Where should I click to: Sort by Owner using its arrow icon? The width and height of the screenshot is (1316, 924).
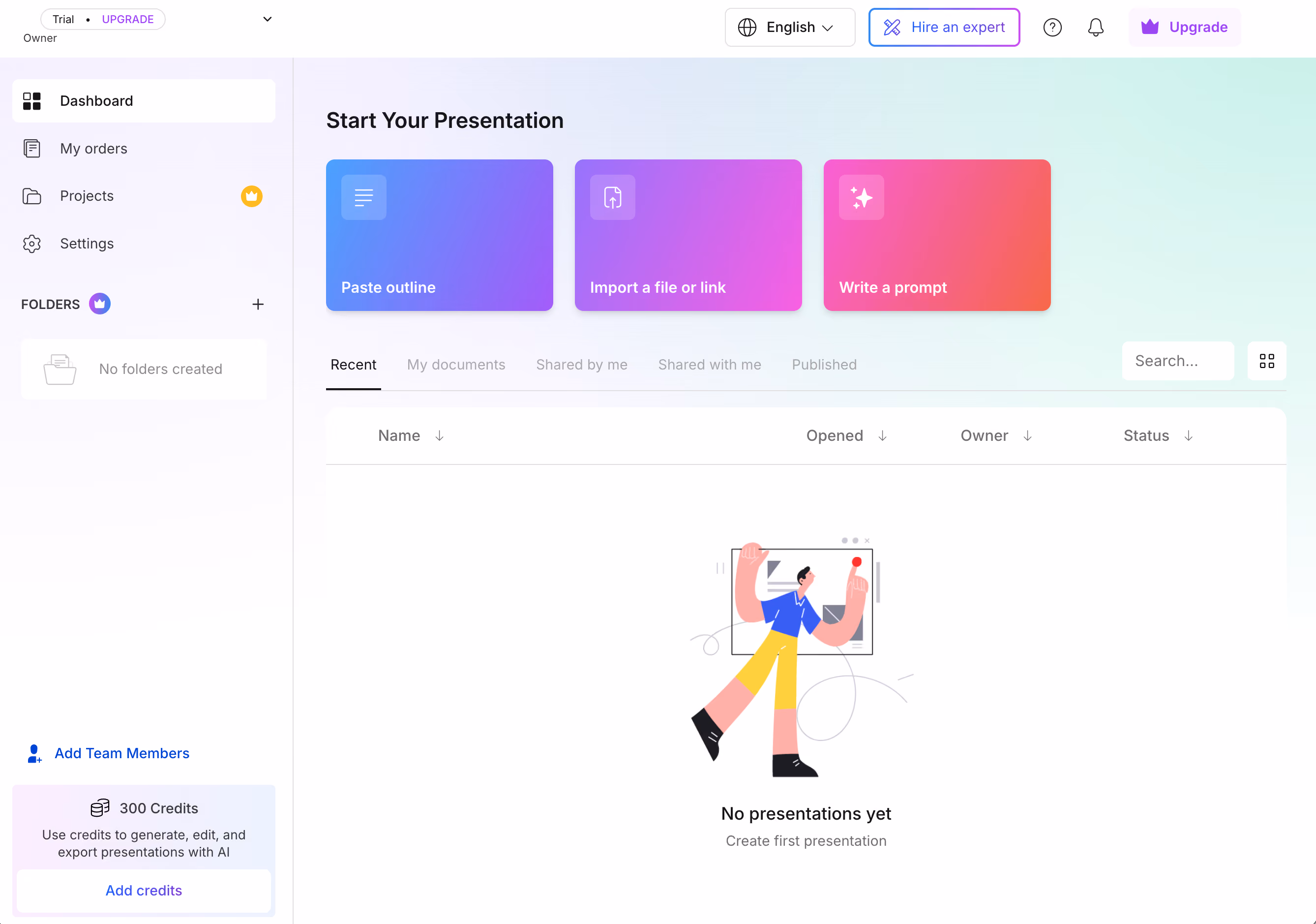pos(1028,436)
